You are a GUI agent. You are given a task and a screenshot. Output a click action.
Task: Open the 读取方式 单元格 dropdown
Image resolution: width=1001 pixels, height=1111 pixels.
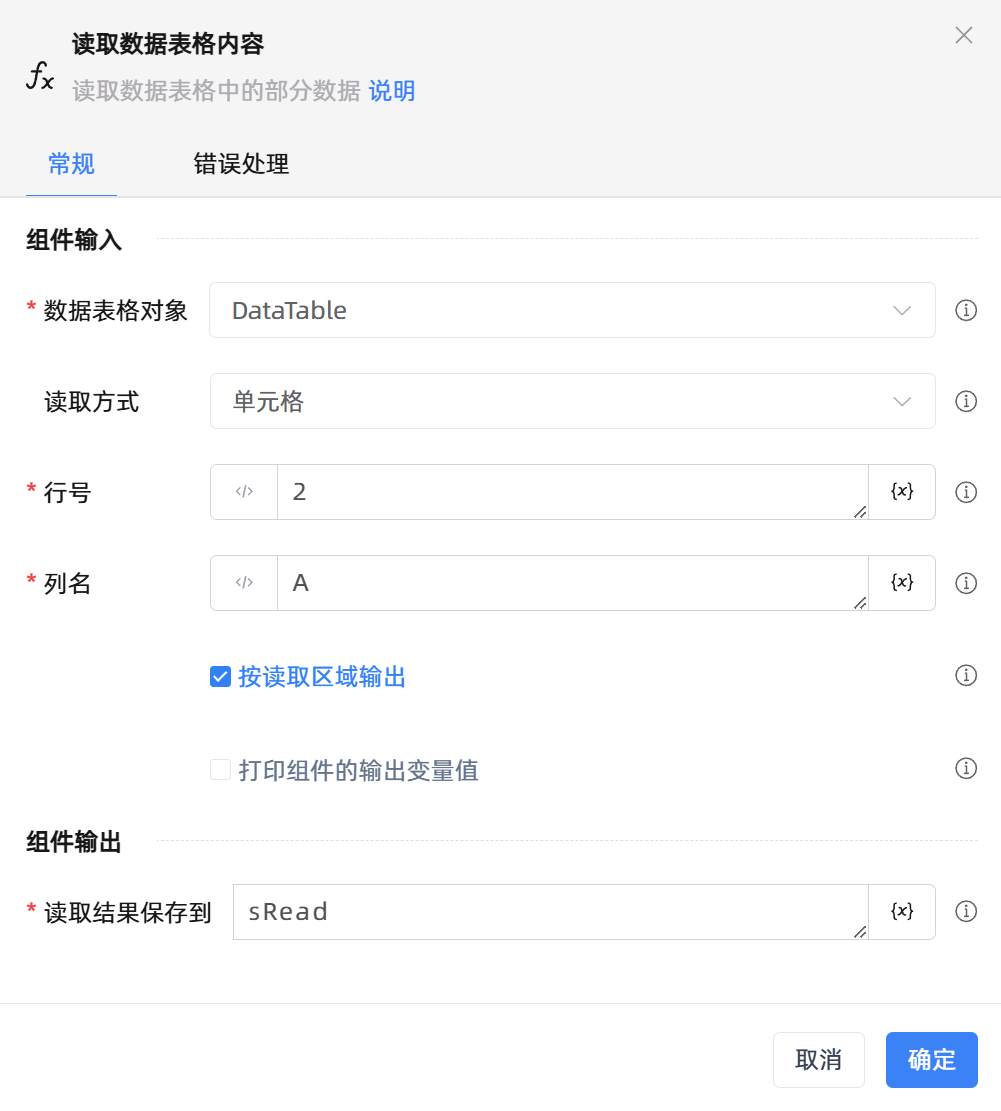[x=572, y=401]
